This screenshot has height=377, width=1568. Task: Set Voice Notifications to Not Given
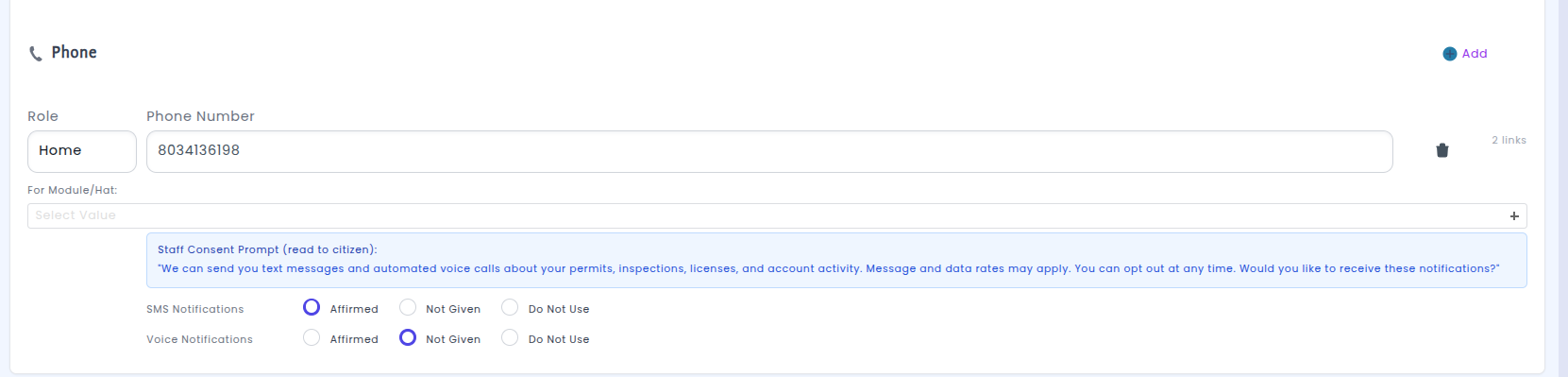click(408, 337)
